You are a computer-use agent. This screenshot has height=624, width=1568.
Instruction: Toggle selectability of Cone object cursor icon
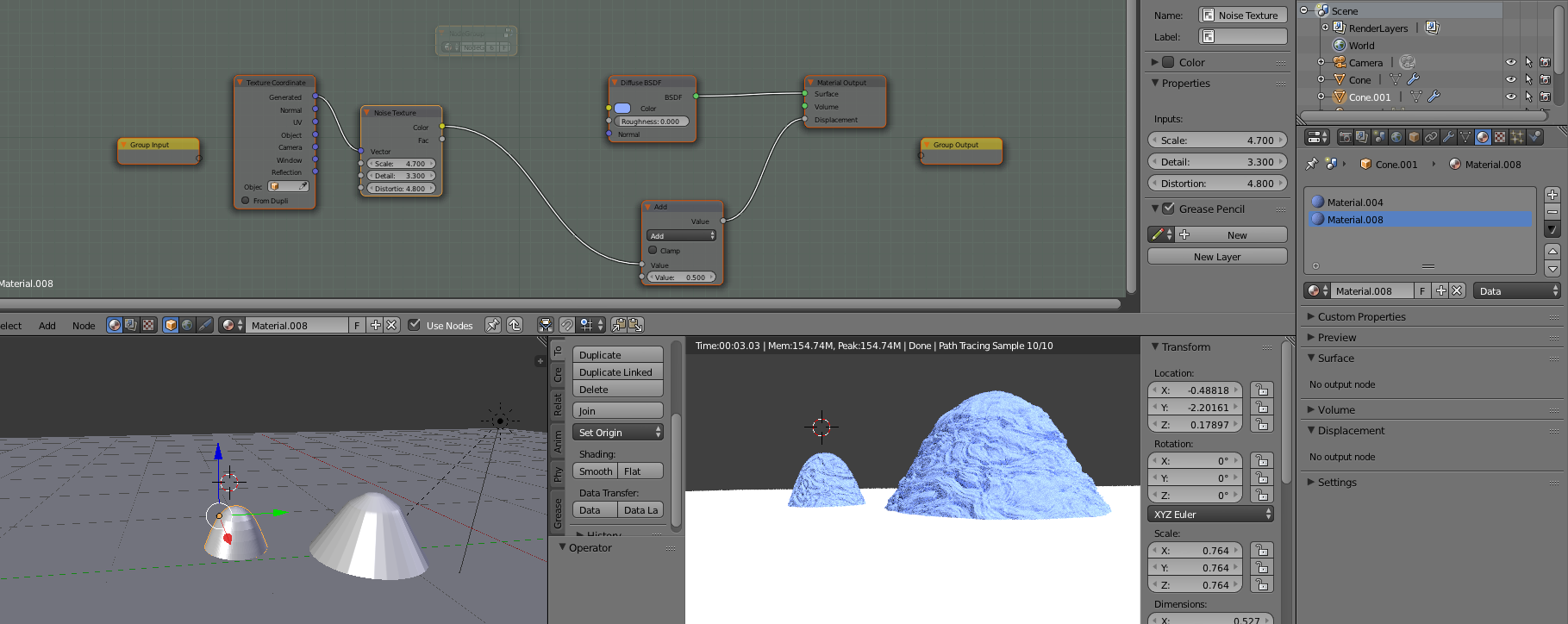click(1528, 79)
